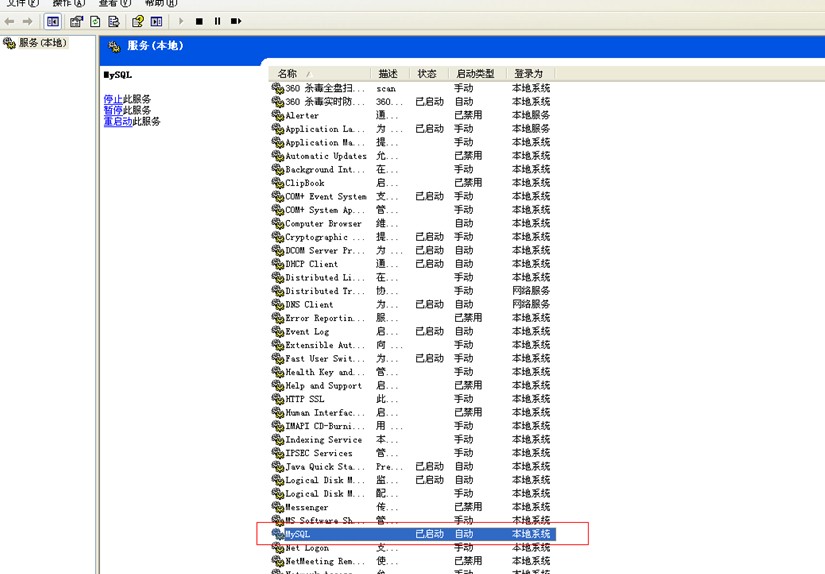Screen dimensions: 825x574
Task: Click the Restart Service toolbar icon
Action: pos(236,22)
